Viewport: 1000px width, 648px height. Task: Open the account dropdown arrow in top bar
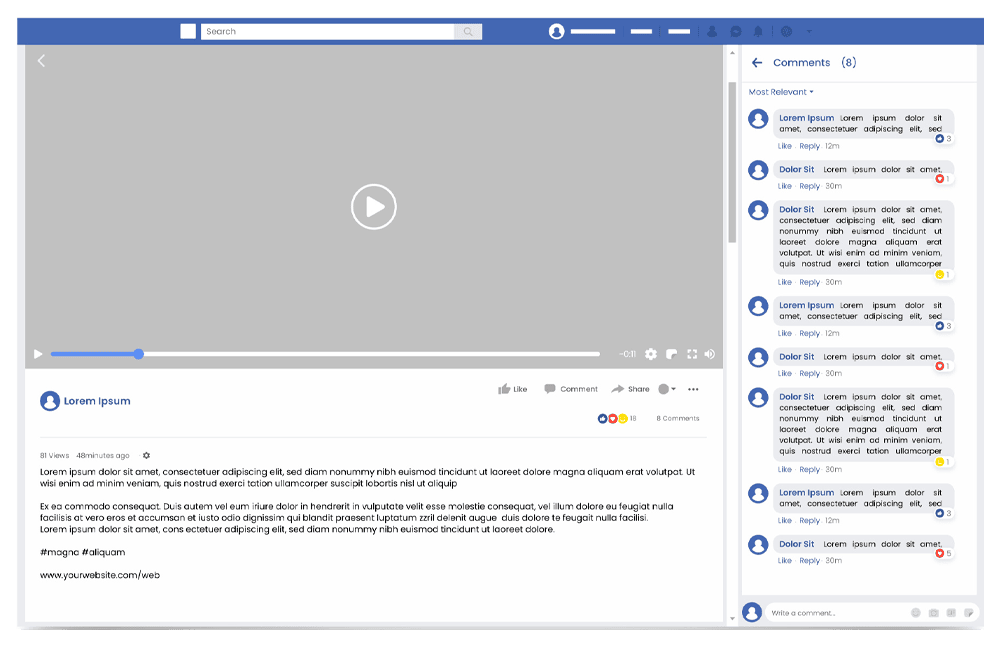click(x=809, y=31)
